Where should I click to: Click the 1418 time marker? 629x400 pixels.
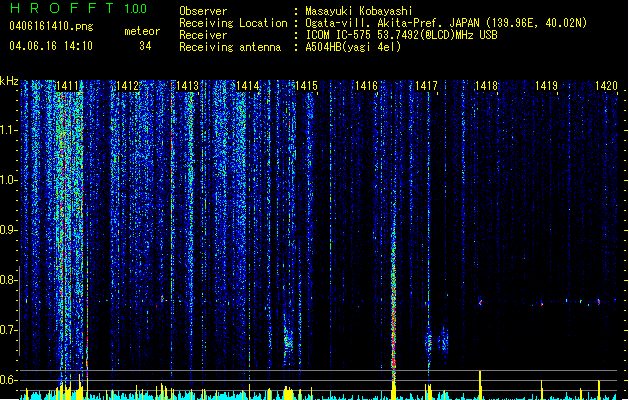tap(486, 86)
